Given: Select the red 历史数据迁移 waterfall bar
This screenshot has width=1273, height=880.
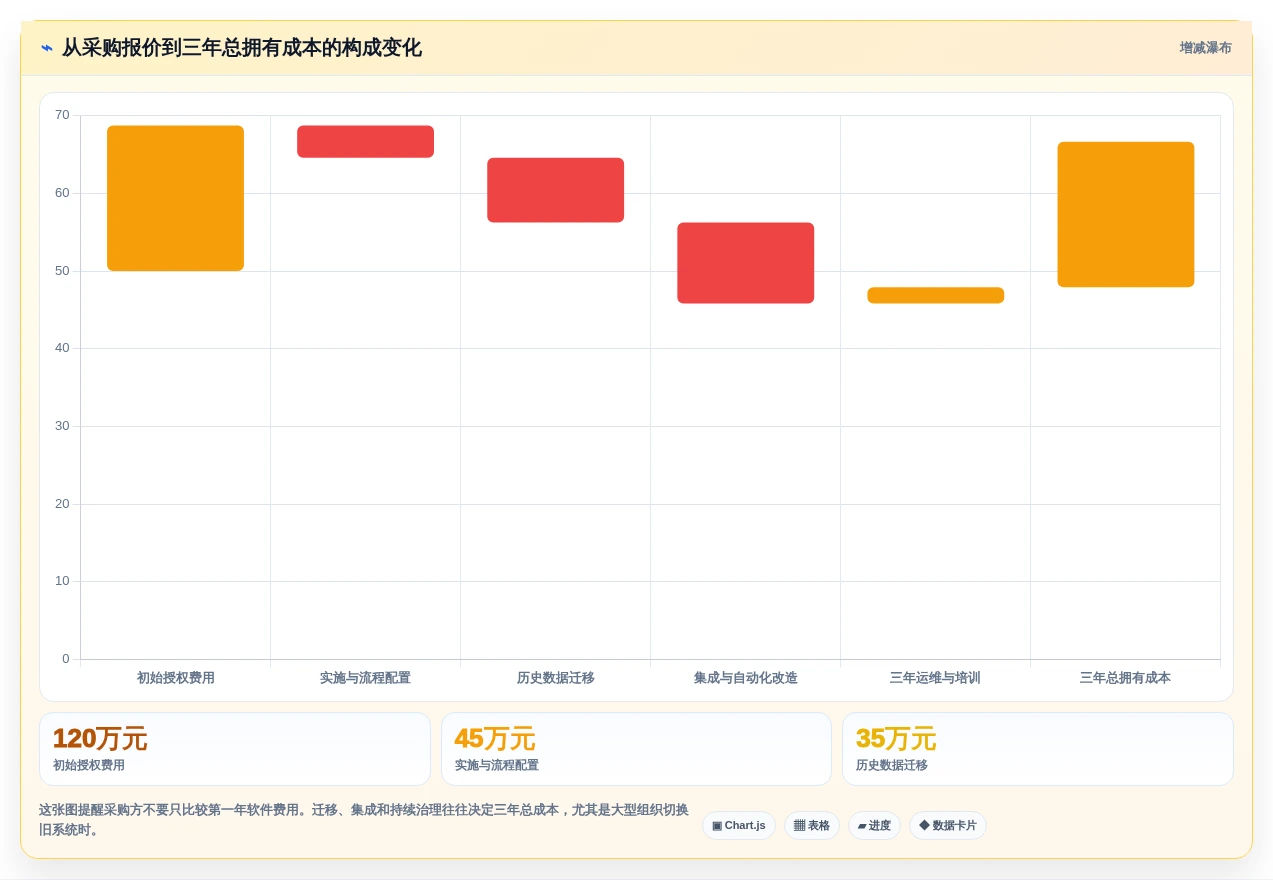Looking at the screenshot, I should tap(555, 190).
